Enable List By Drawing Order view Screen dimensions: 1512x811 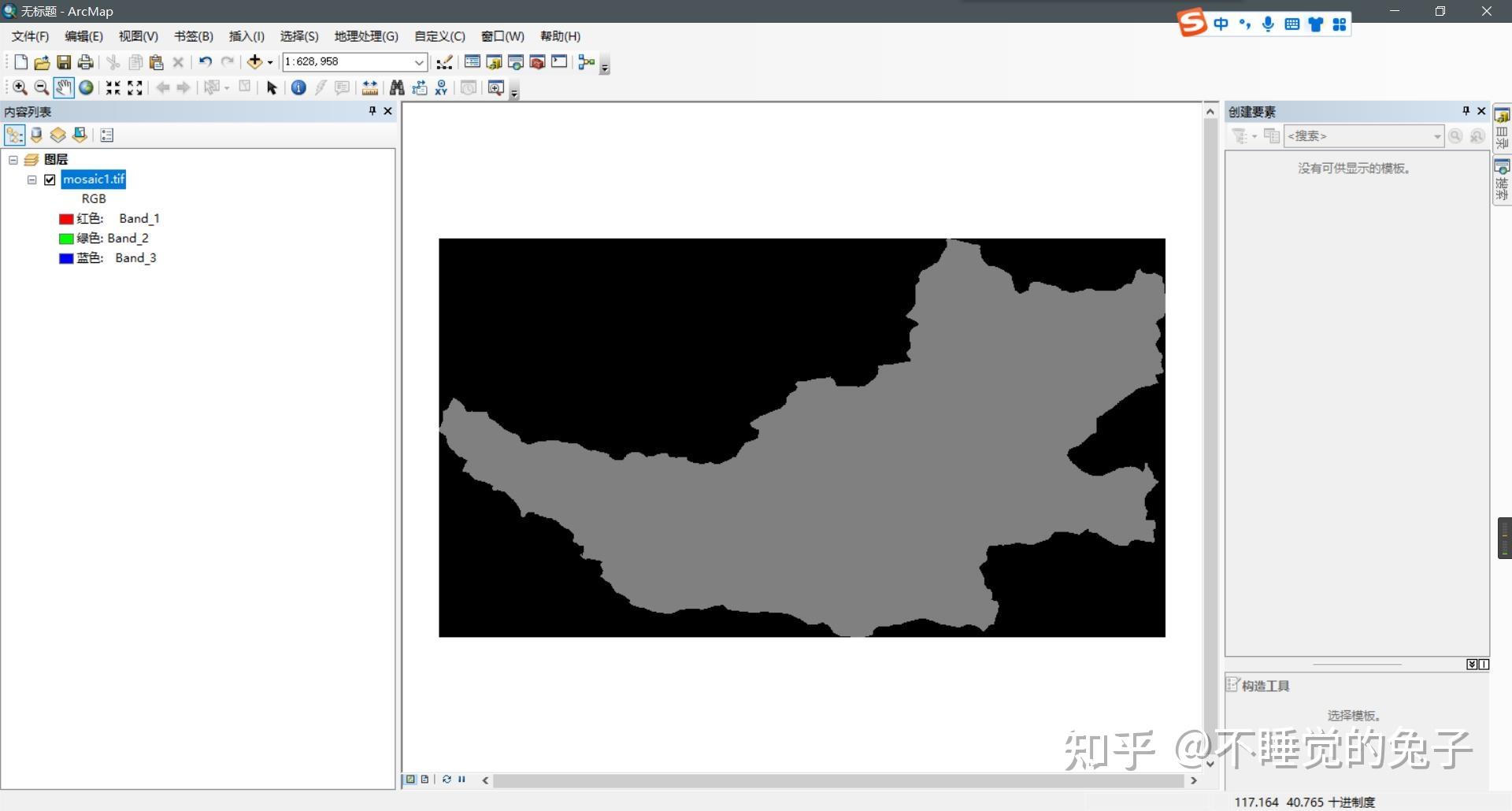click(14, 135)
